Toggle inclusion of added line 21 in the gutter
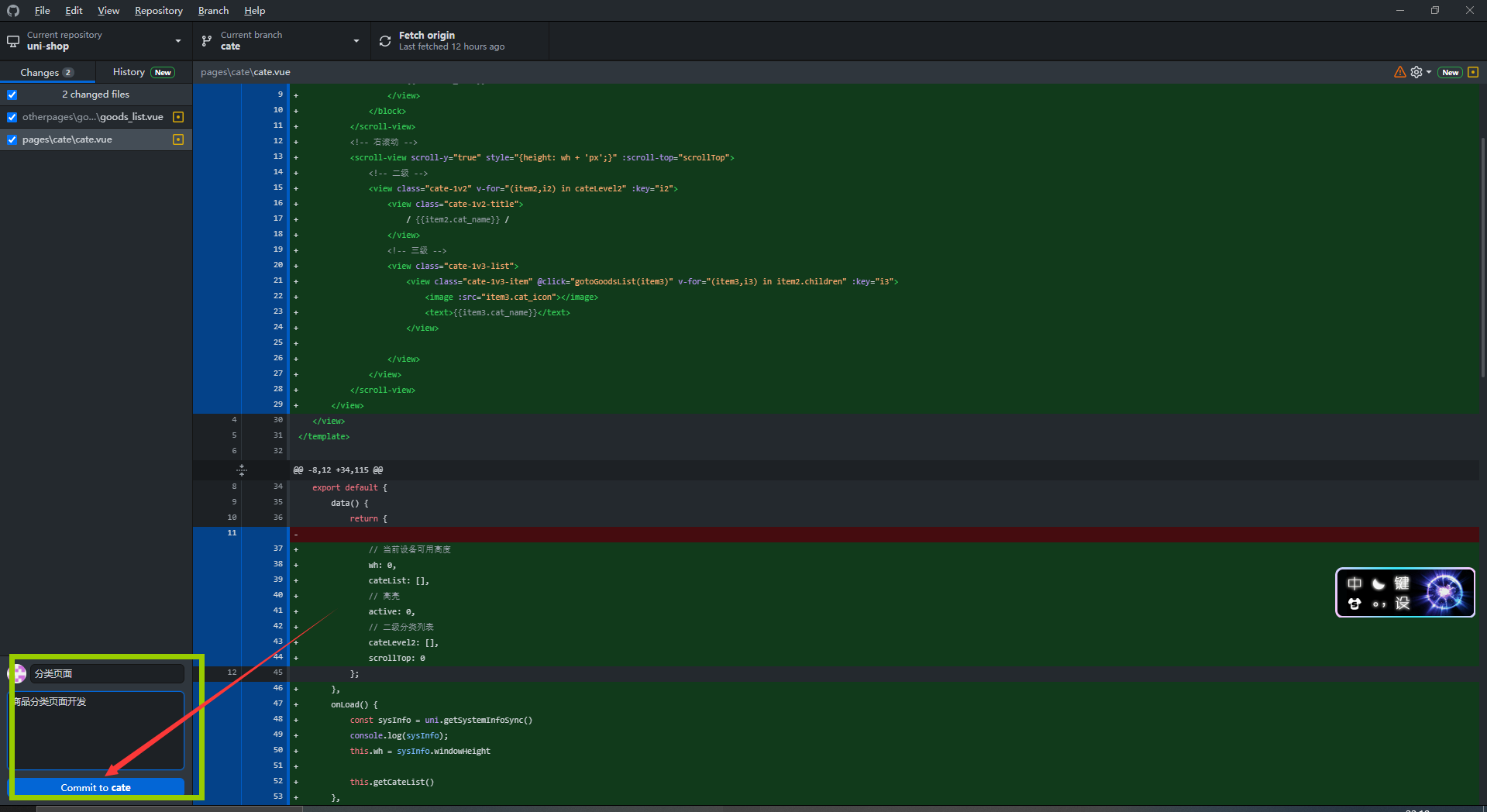 [240, 280]
